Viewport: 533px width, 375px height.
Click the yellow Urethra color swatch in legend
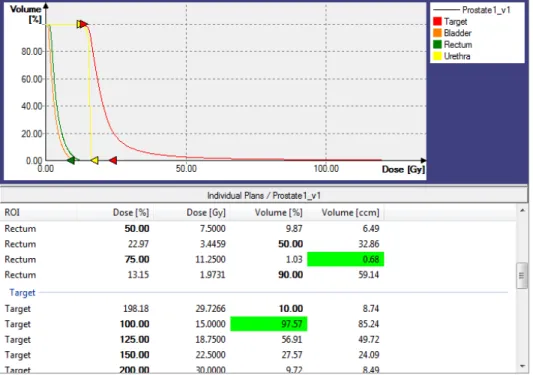pyautogui.click(x=437, y=56)
